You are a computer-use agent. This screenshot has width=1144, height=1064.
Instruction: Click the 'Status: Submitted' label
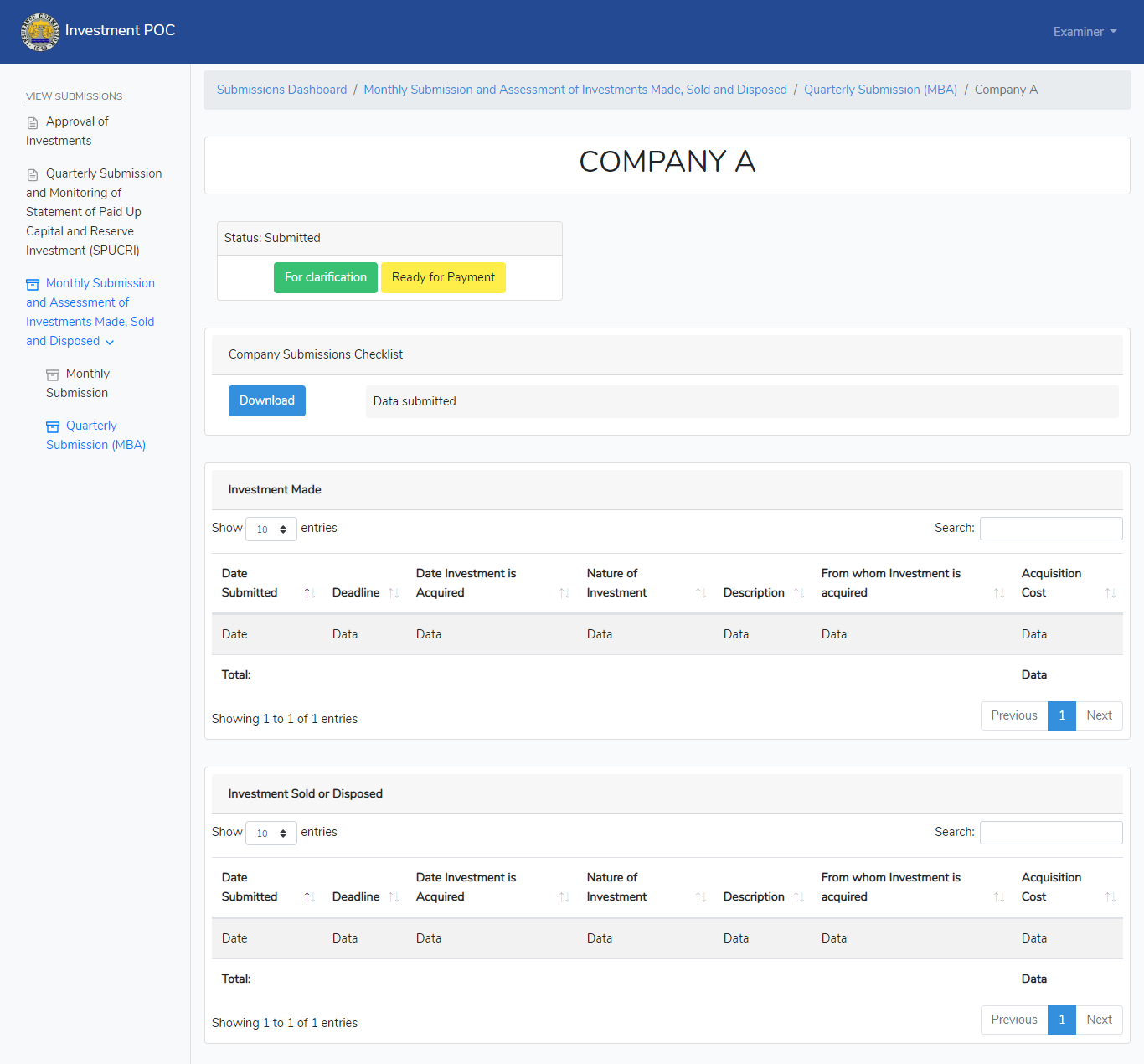[x=272, y=238]
